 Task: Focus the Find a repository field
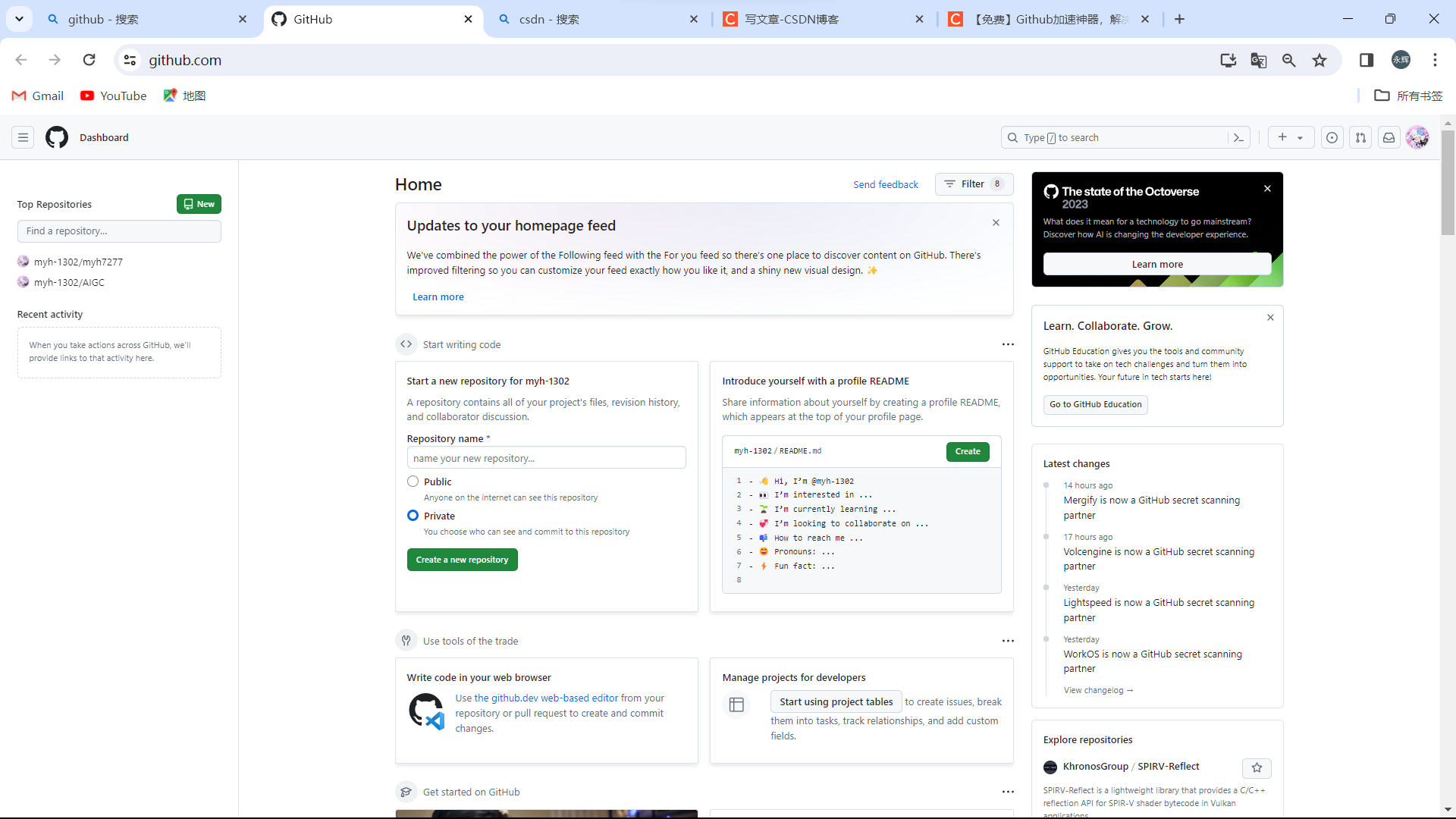click(119, 231)
